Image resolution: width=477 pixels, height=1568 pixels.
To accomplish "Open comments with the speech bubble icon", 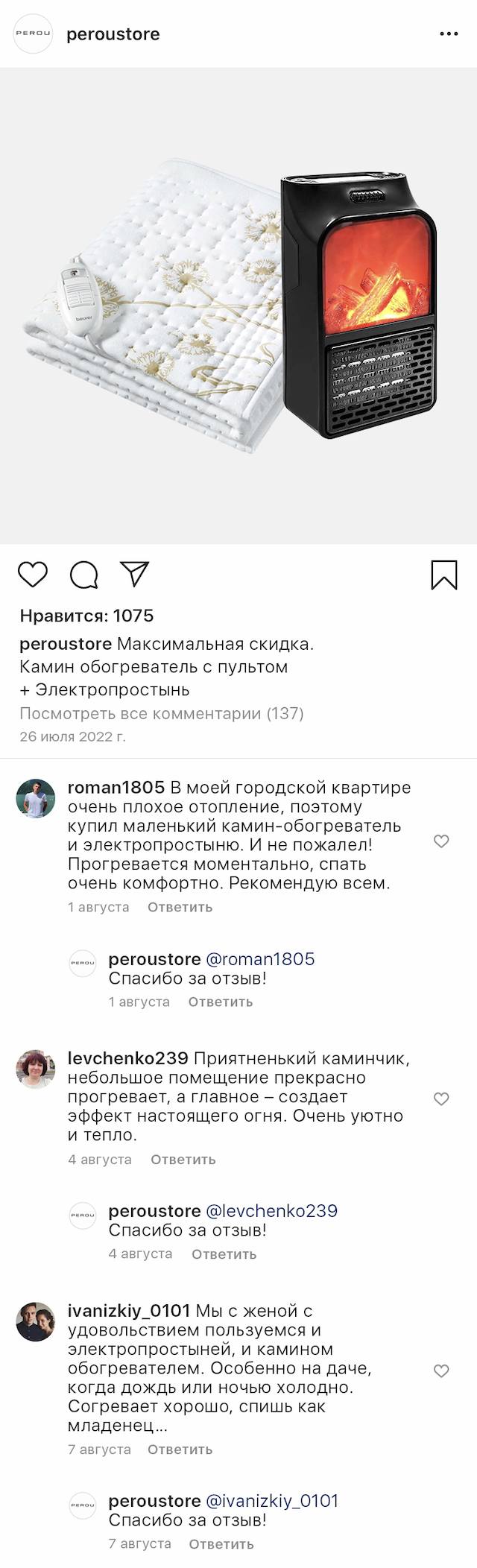I will point(84,575).
